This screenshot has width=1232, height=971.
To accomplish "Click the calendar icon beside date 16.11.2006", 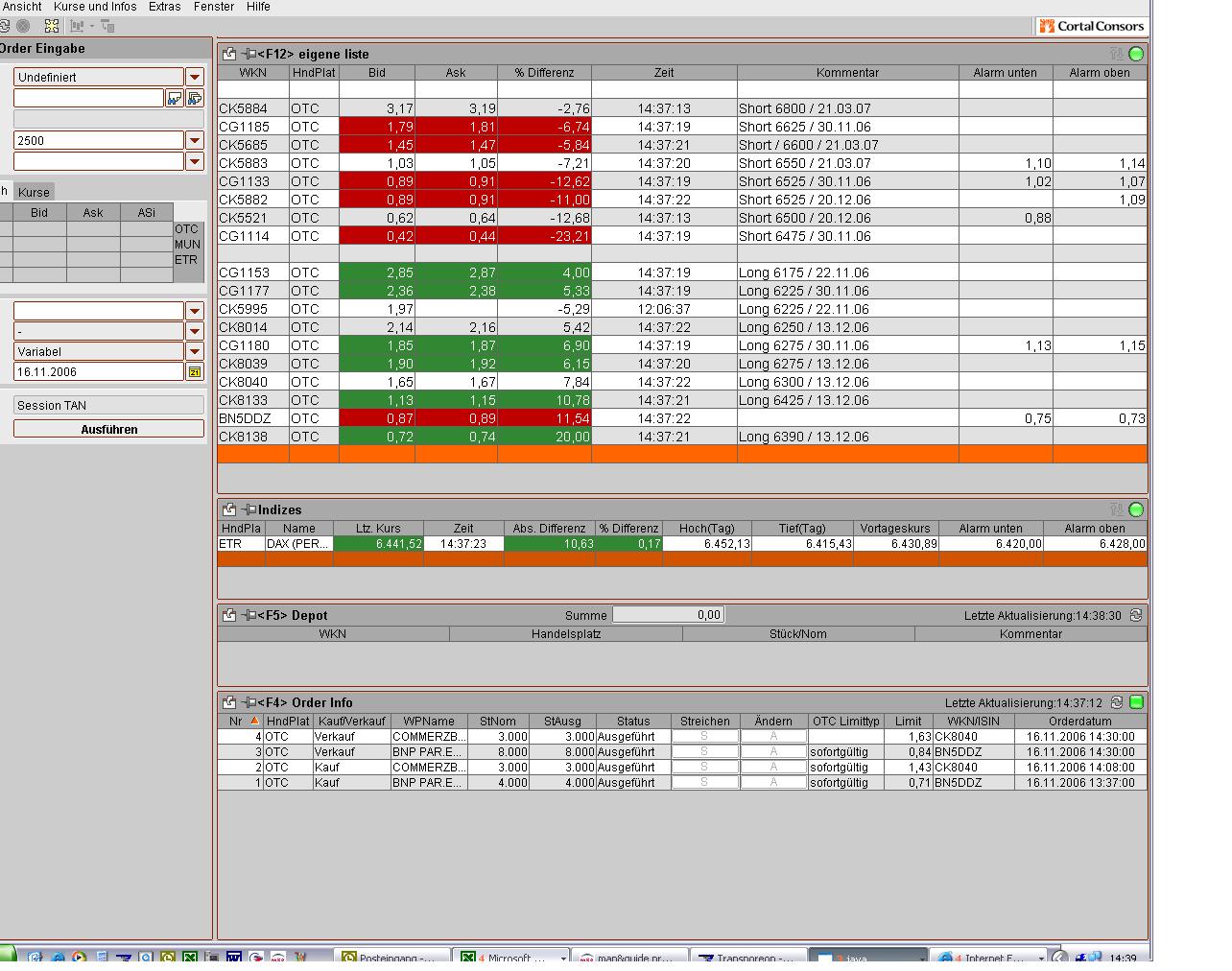I will 194,370.
